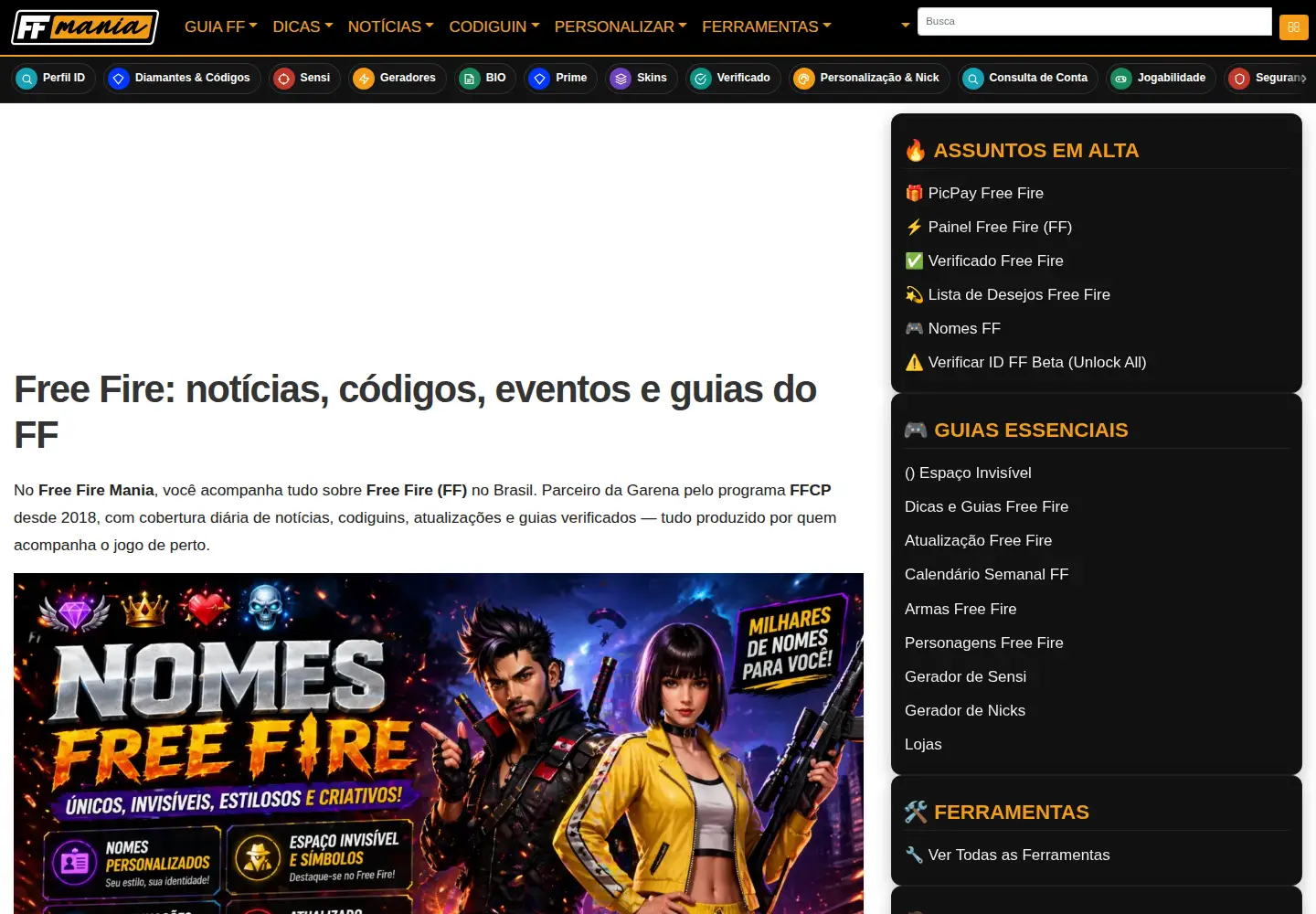Open the Segurança shield icon
This screenshot has height=914, width=1316.
[1239, 79]
